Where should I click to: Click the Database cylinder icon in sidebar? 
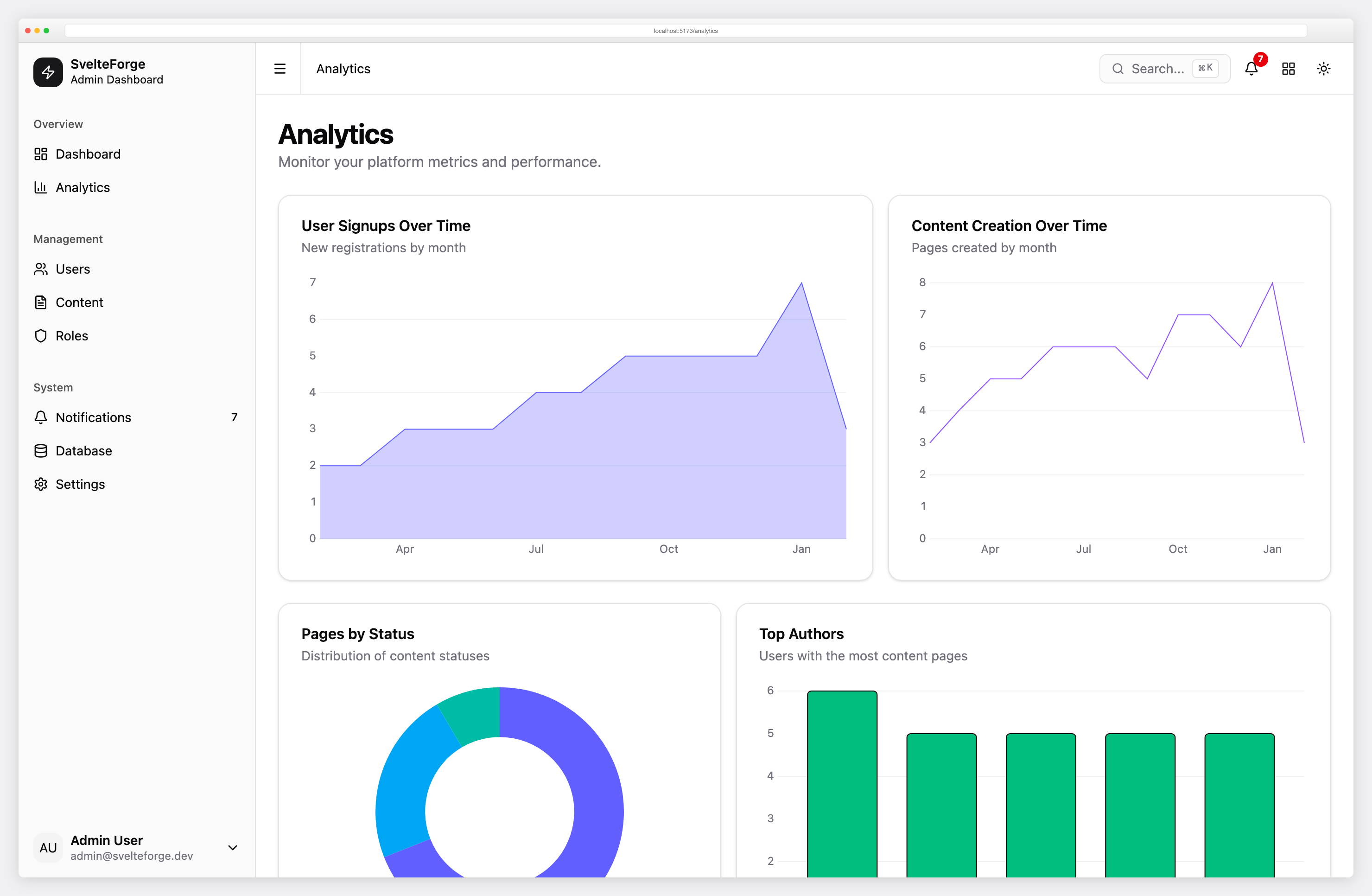(x=40, y=451)
